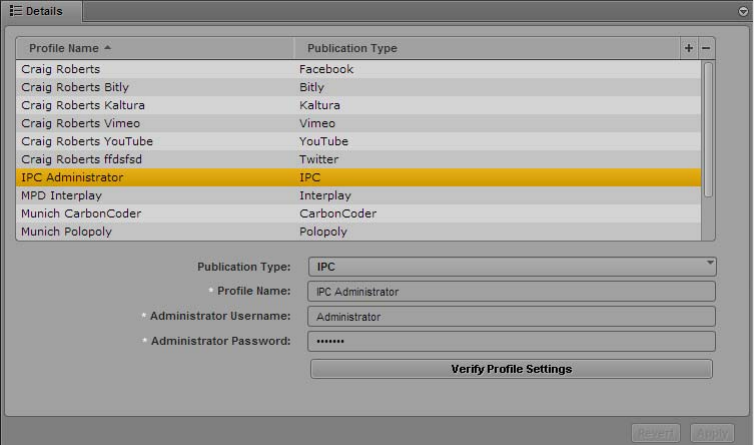754x445 pixels.
Task: Focus the Profile Name text field
Action: 513,292
